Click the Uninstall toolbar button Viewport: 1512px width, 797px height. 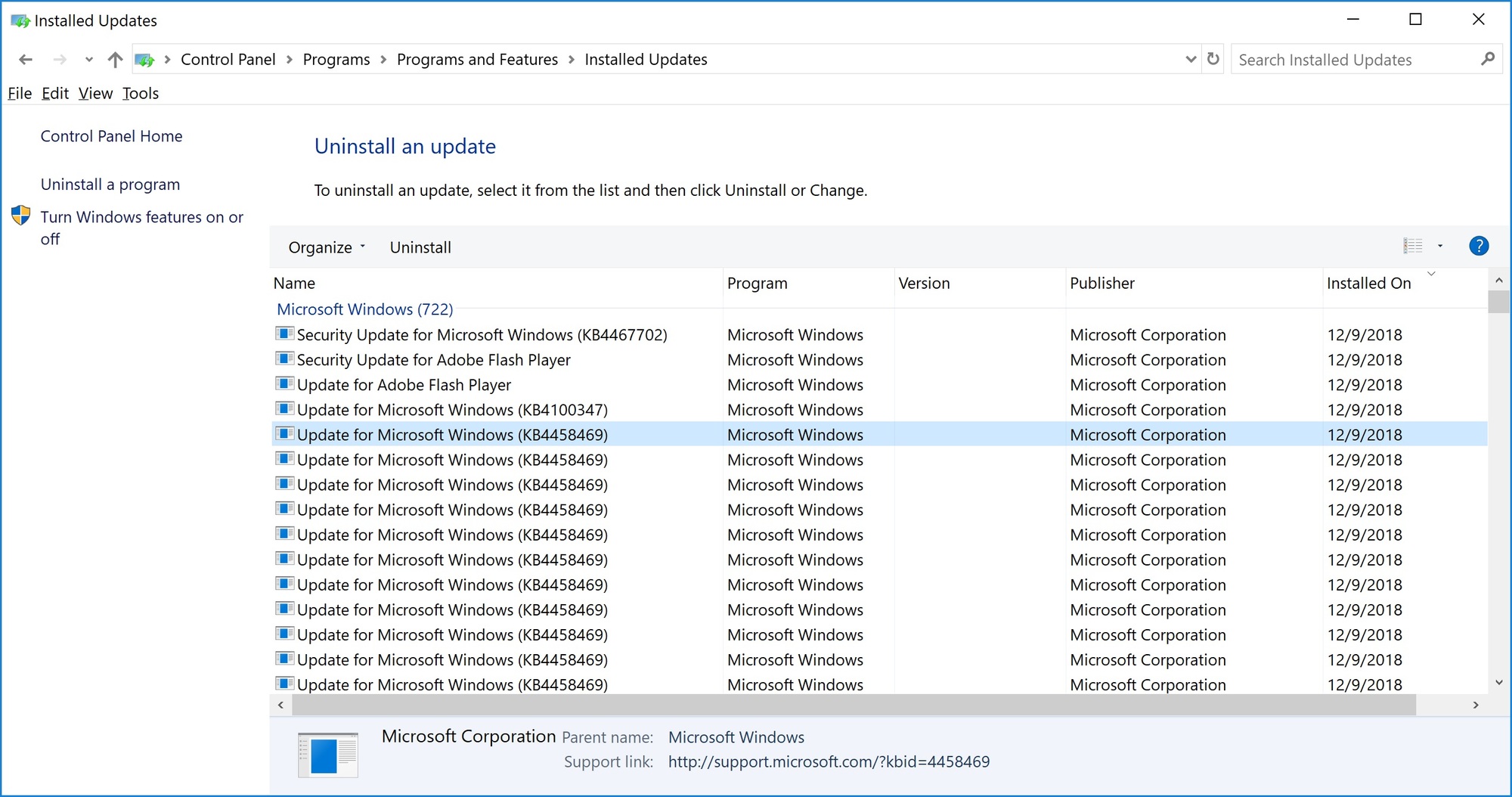pos(420,247)
